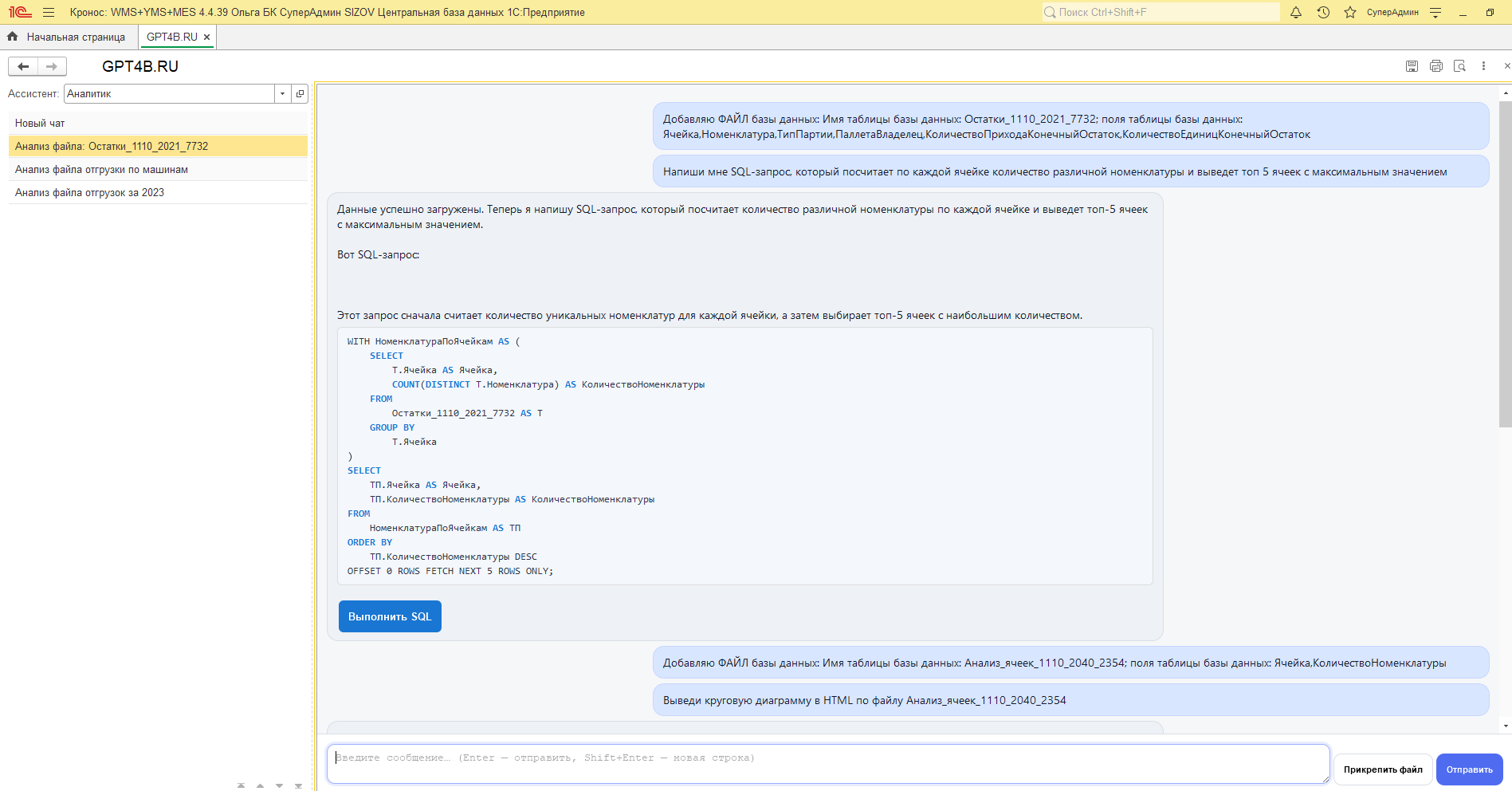Click the Прикрепить файл button
Image resolution: width=1512 pixels, height=791 pixels.
1382,769
